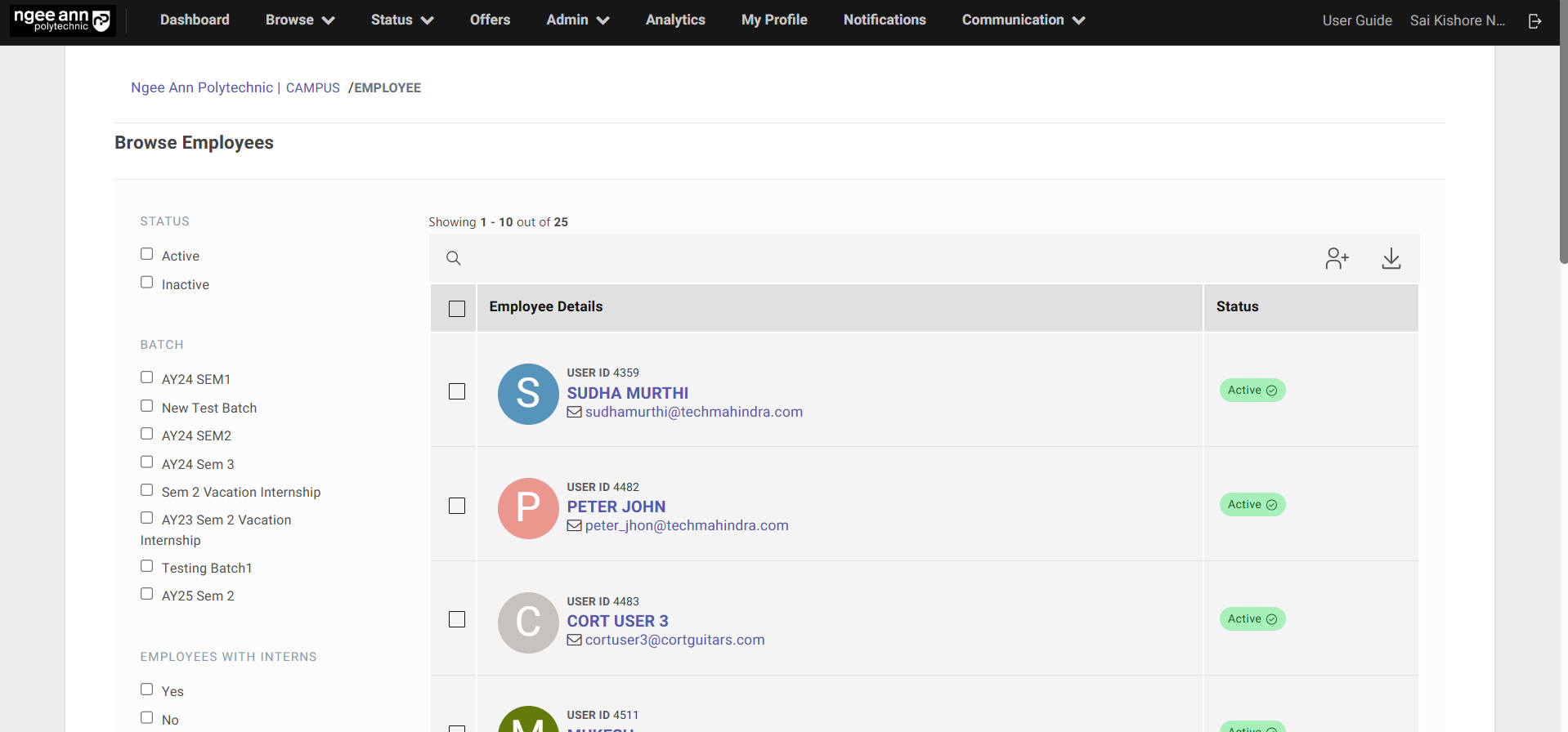Click the Ngee Ann Polytechnic logo

pyautogui.click(x=63, y=20)
